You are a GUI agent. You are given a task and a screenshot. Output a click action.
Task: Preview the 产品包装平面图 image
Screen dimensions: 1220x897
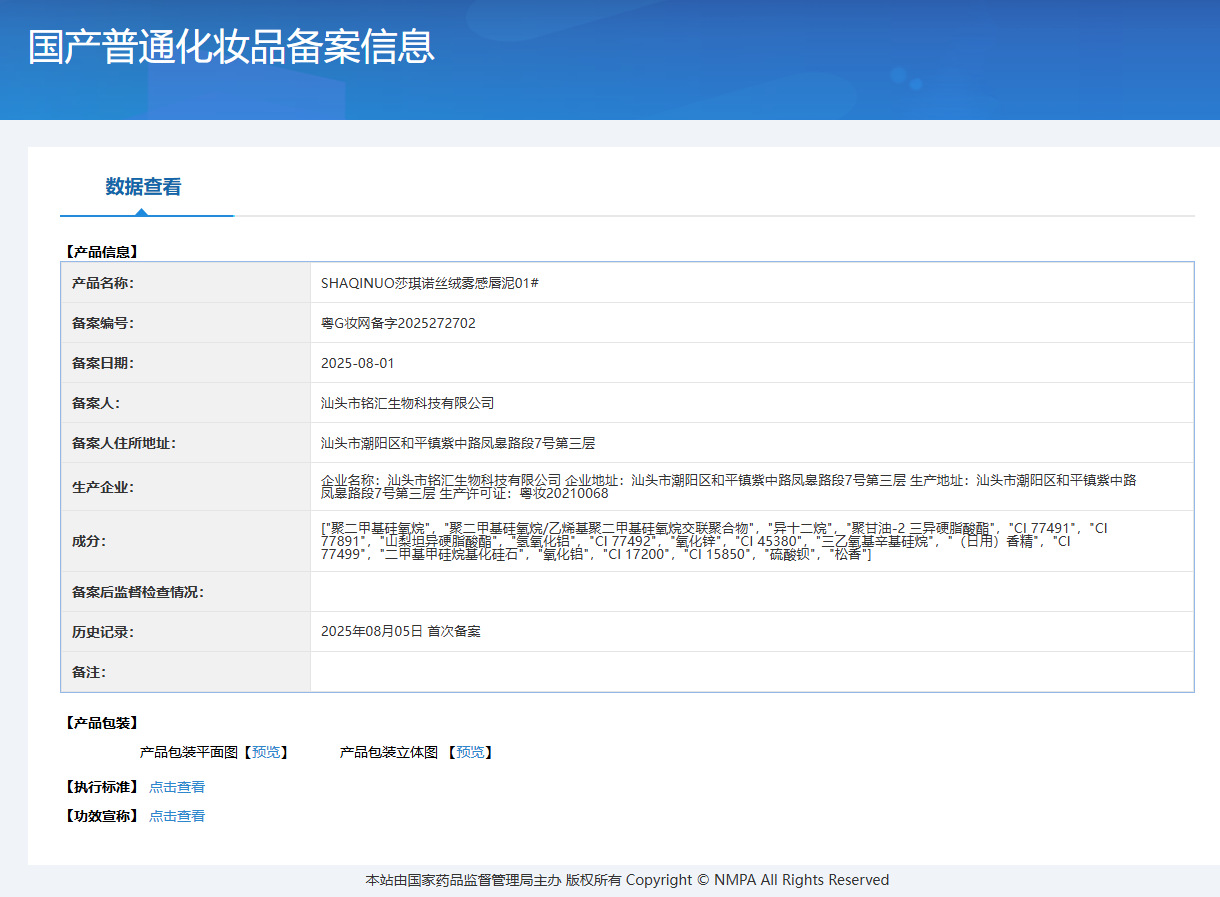pyautogui.click(x=266, y=752)
